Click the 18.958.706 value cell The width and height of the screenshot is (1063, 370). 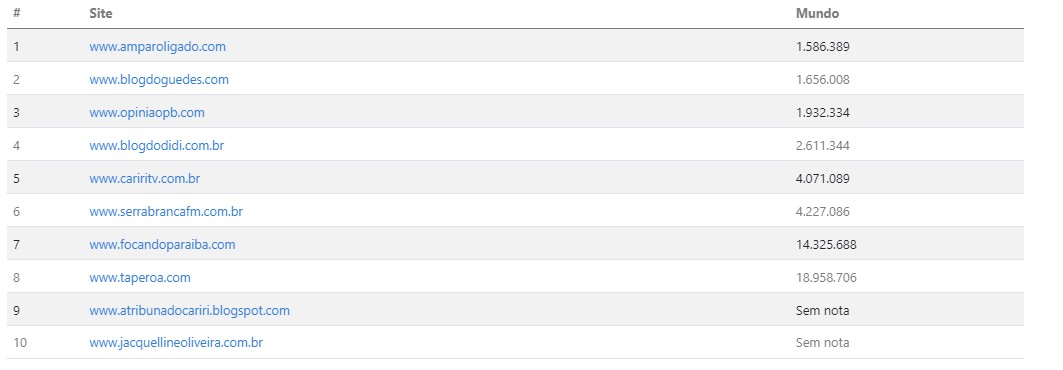[826, 278]
